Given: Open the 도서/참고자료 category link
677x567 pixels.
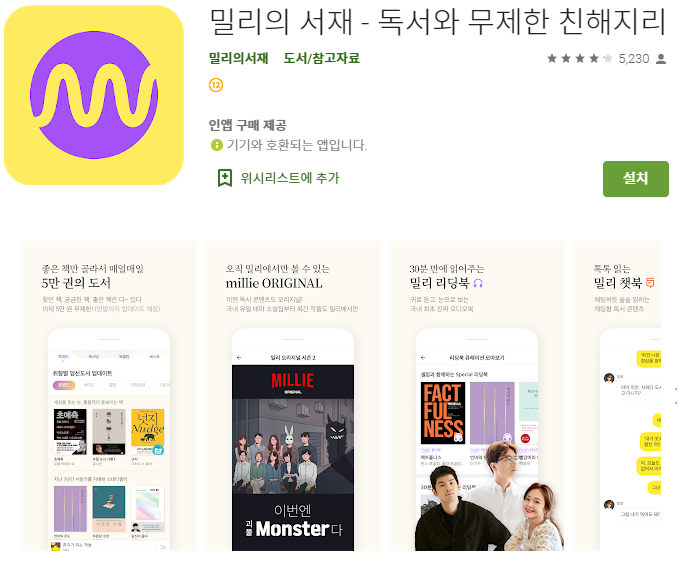Looking at the screenshot, I should click(321, 58).
